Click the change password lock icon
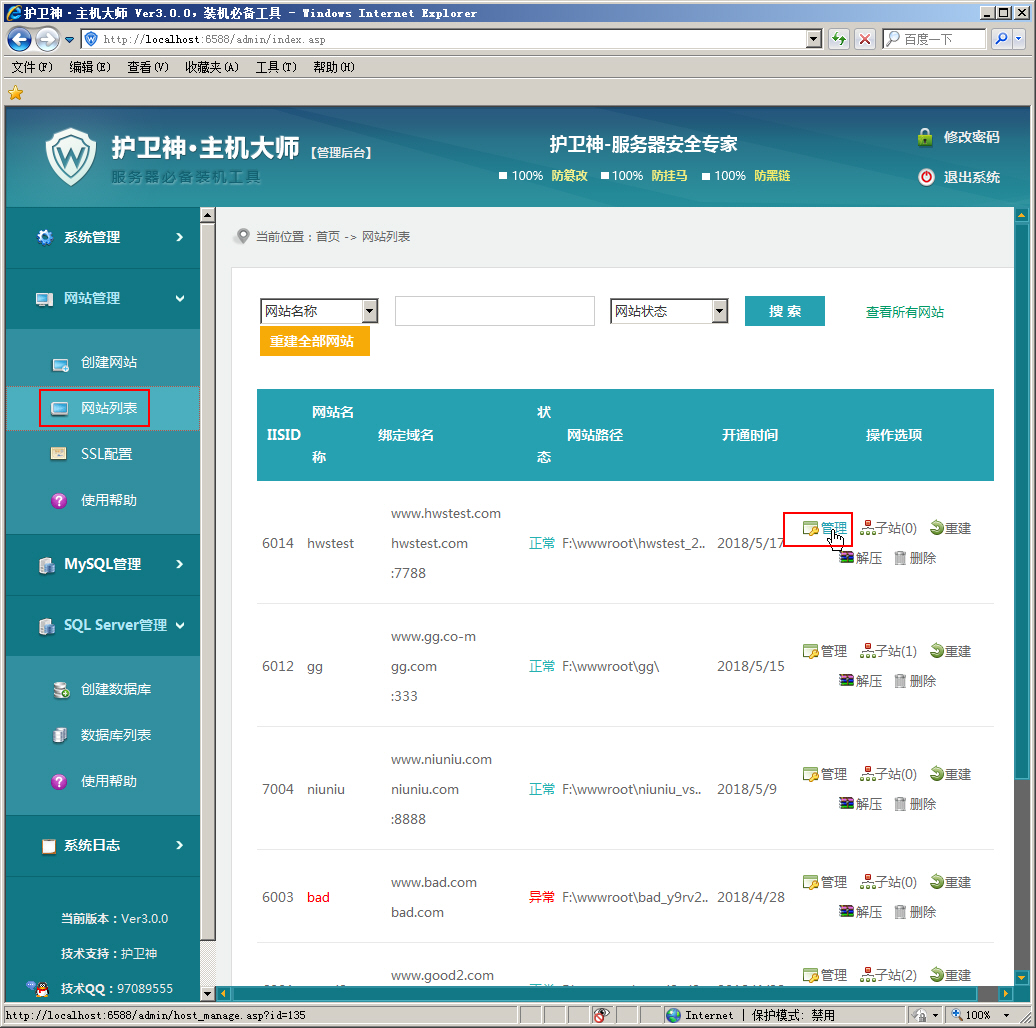Viewport: 1036px width, 1028px height. [x=925, y=137]
